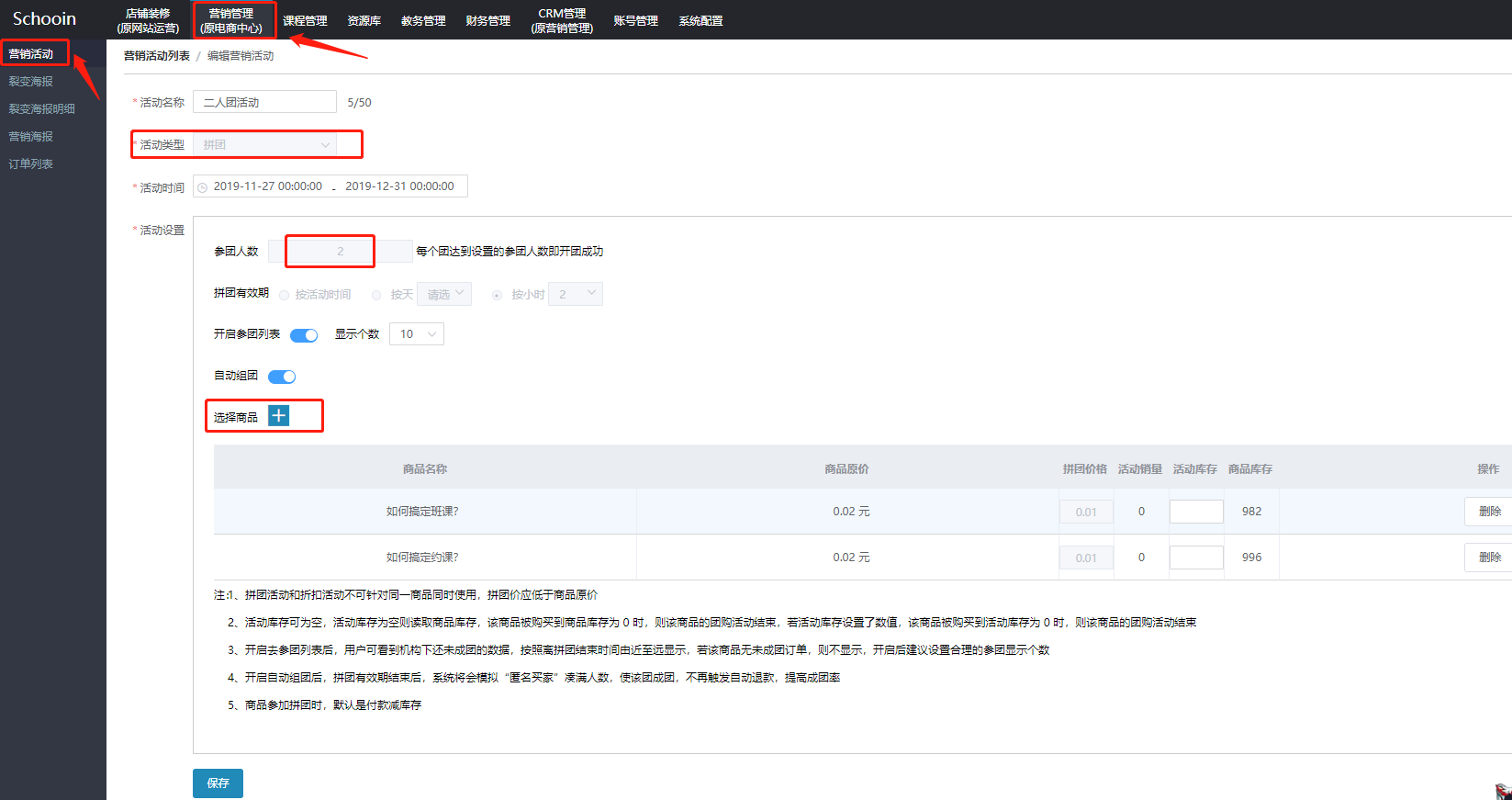
Task: Click the end date 2019-12-31 field
Action: [x=399, y=186]
